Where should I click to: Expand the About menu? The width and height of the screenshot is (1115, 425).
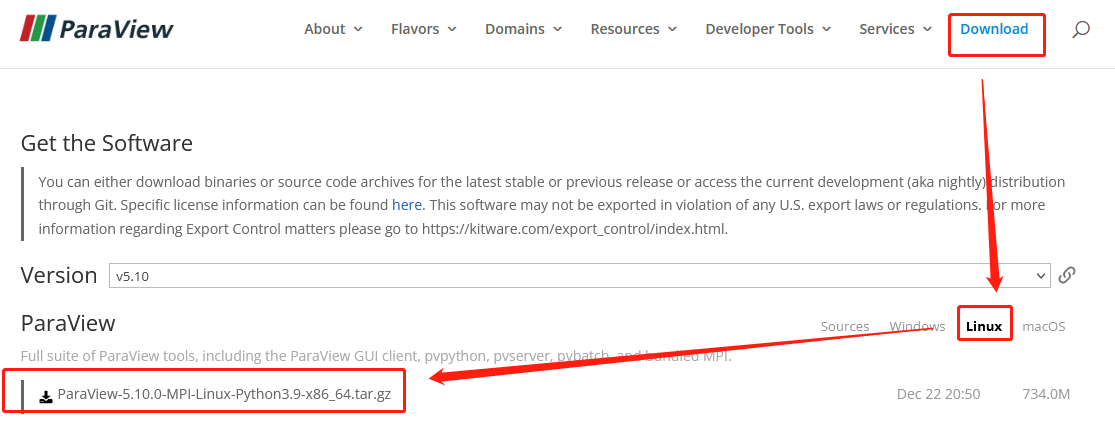click(333, 29)
